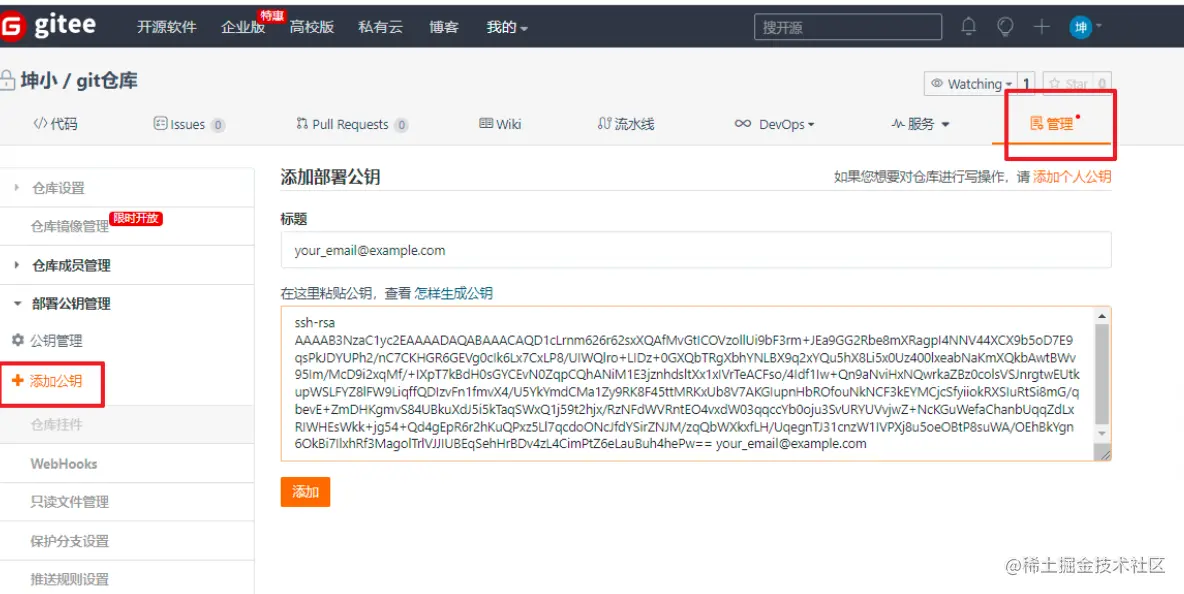Image resolution: width=1184 pixels, height=594 pixels.
Task: Click inside the public key textarea
Action: click(x=687, y=383)
